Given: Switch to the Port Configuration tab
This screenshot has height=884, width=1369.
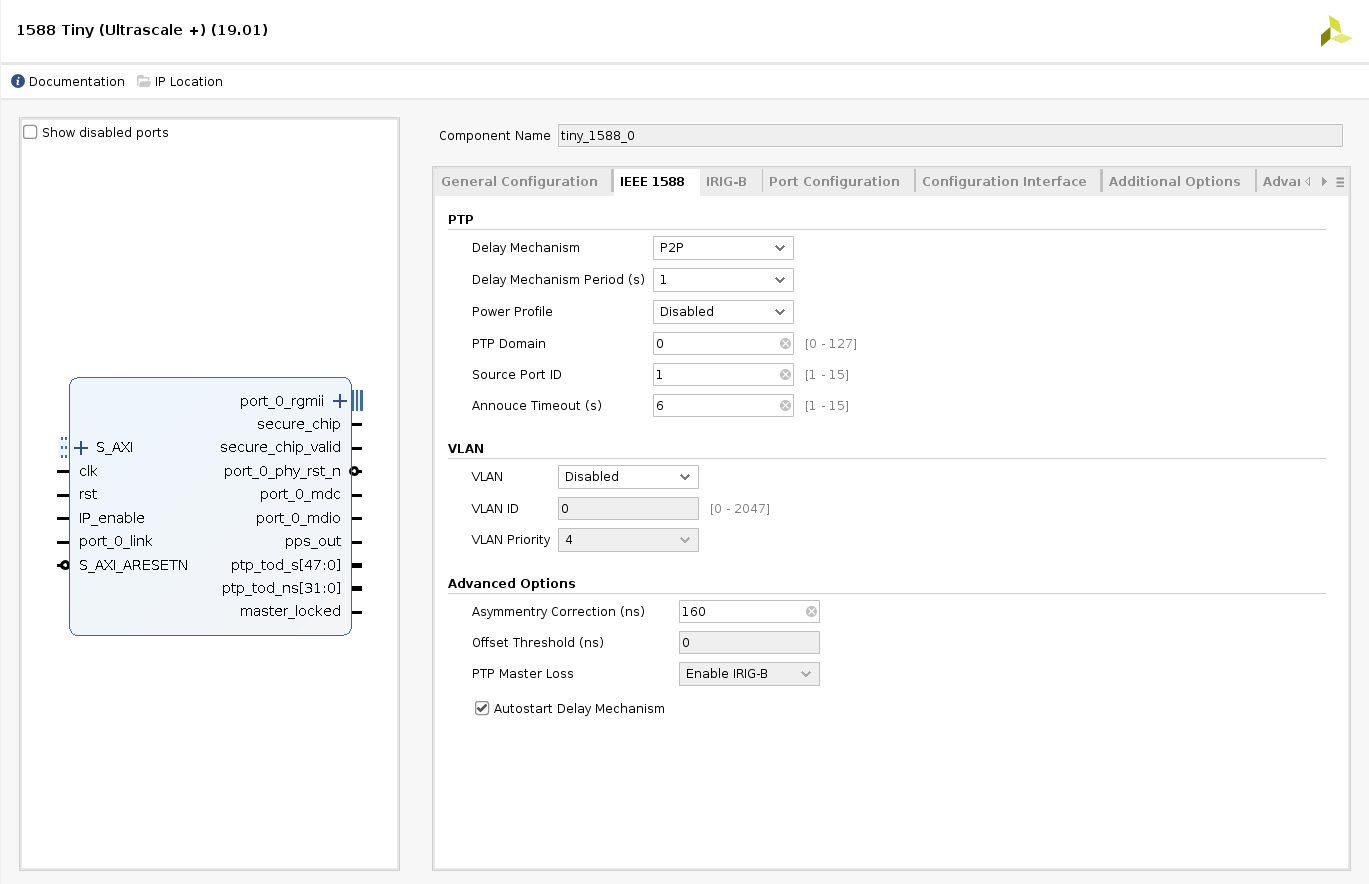Looking at the screenshot, I should (833, 182).
